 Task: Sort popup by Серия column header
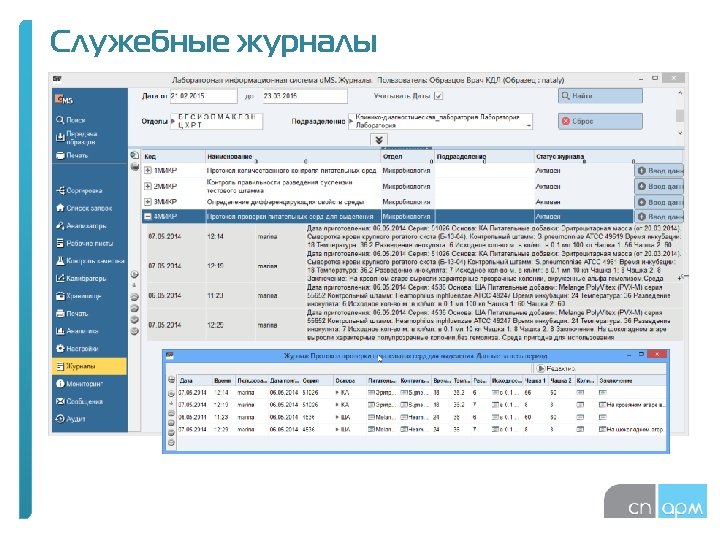tap(317, 381)
